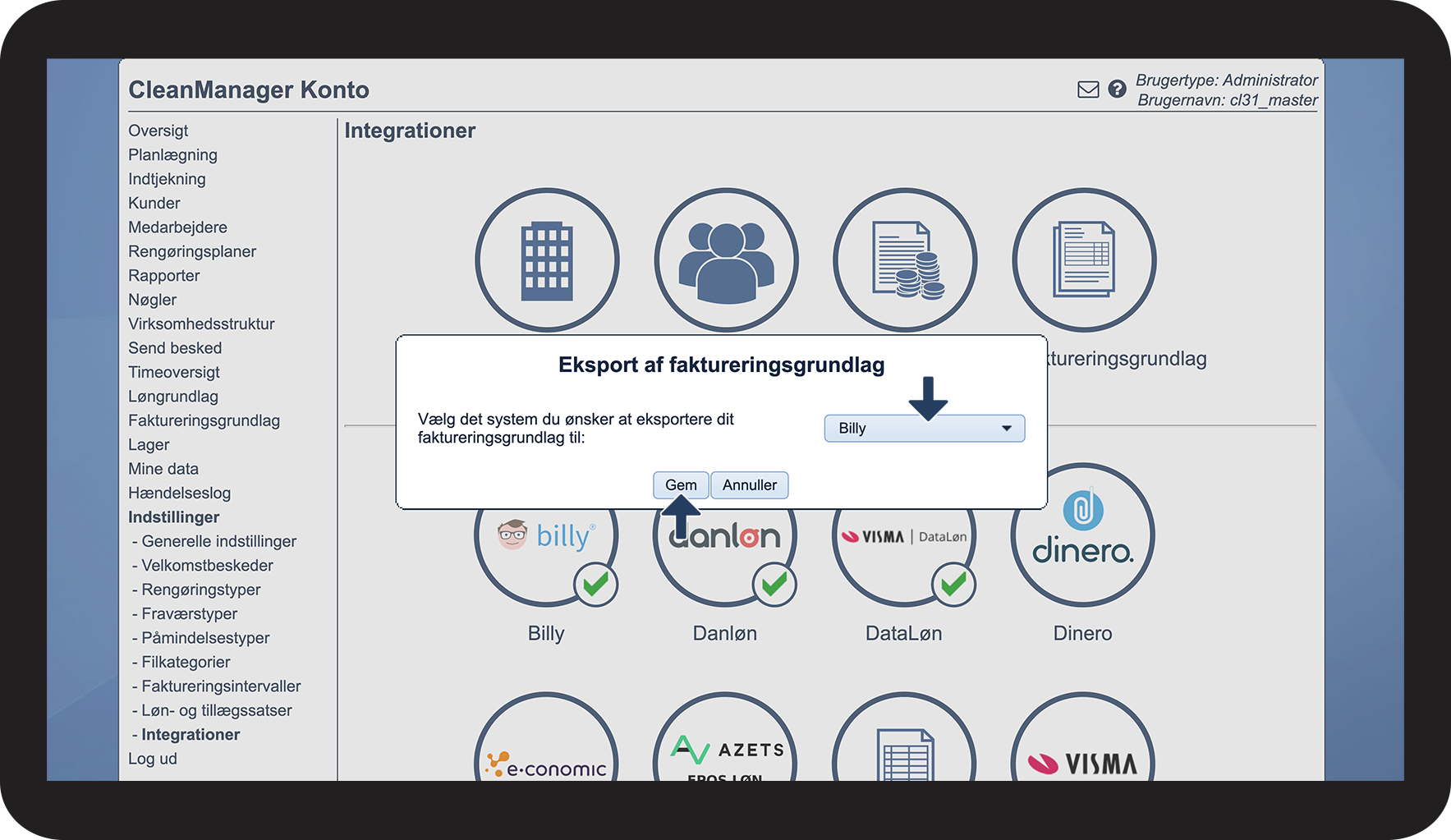The height and width of the screenshot is (840, 1451).
Task: Toggle the green checkmark on DataLøn
Action: point(953,585)
